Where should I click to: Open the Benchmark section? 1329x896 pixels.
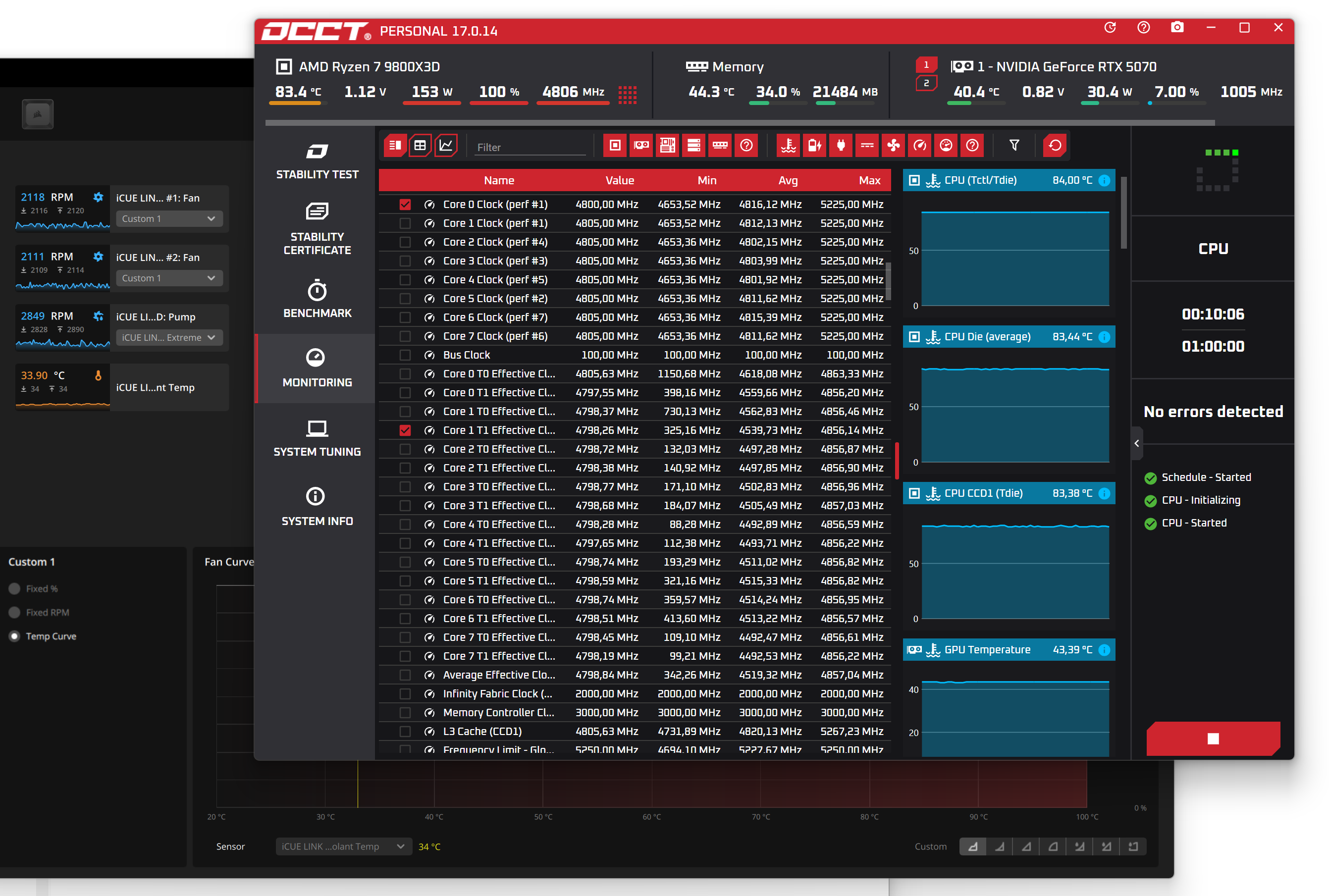click(x=317, y=300)
